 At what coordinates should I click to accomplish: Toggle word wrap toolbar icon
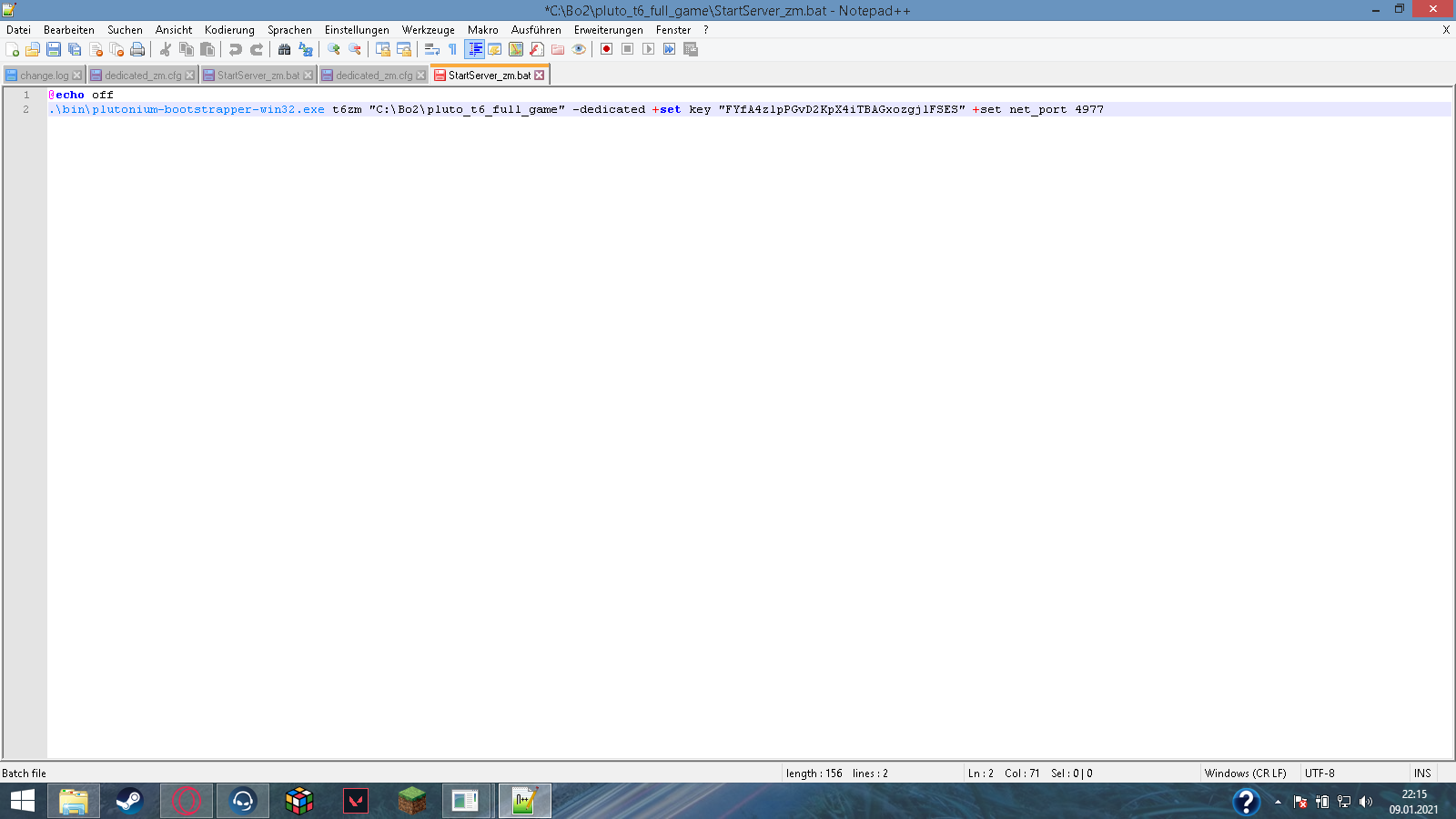point(432,49)
